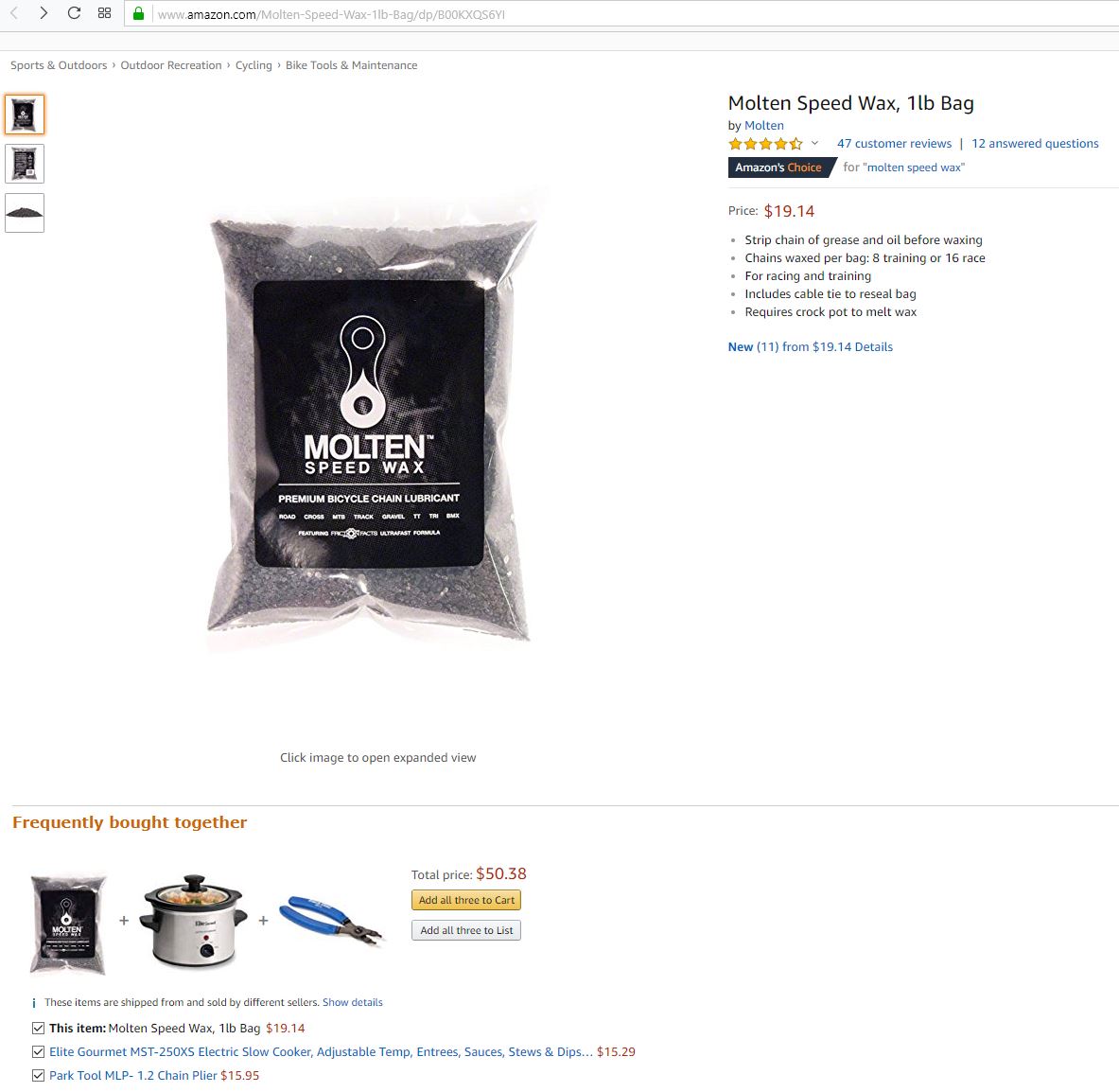Image resolution: width=1119 pixels, height=1092 pixels.
Task: Open the Cycling breadcrumb category
Action: coord(254,65)
